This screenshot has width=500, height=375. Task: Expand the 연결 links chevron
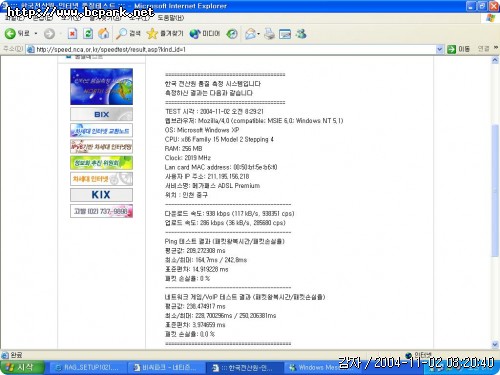click(496, 48)
